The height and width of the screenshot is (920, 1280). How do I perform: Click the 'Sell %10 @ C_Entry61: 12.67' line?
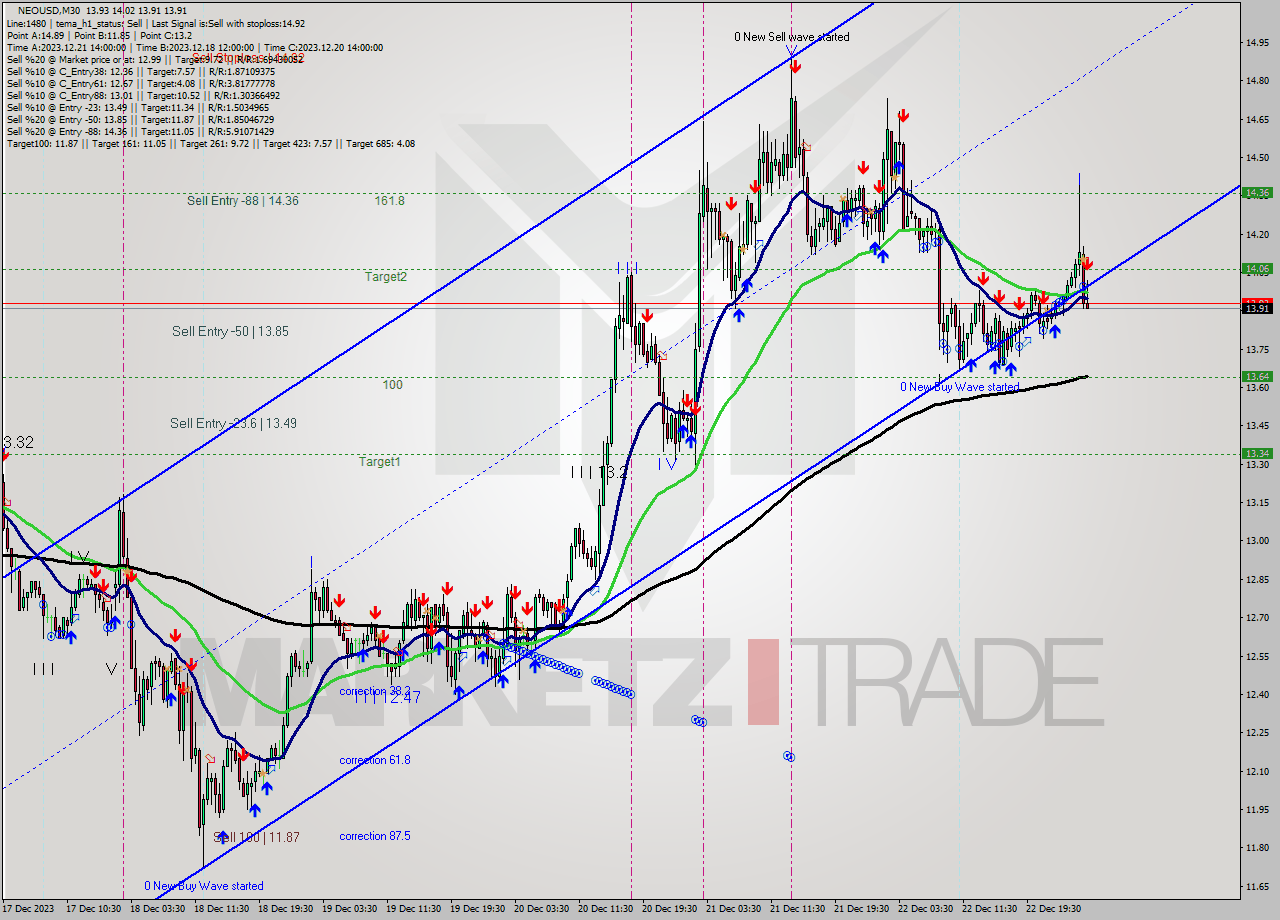point(140,83)
